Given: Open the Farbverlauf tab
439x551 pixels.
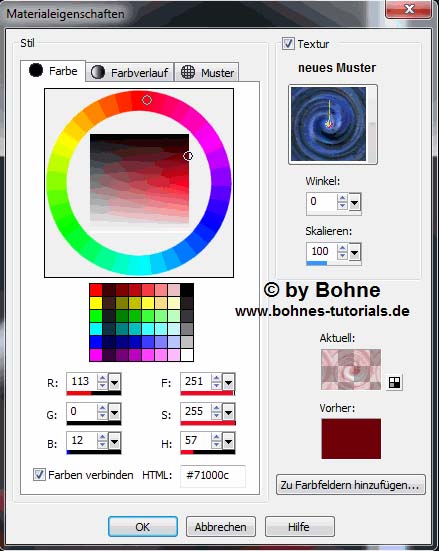Looking at the screenshot, I should coord(130,72).
